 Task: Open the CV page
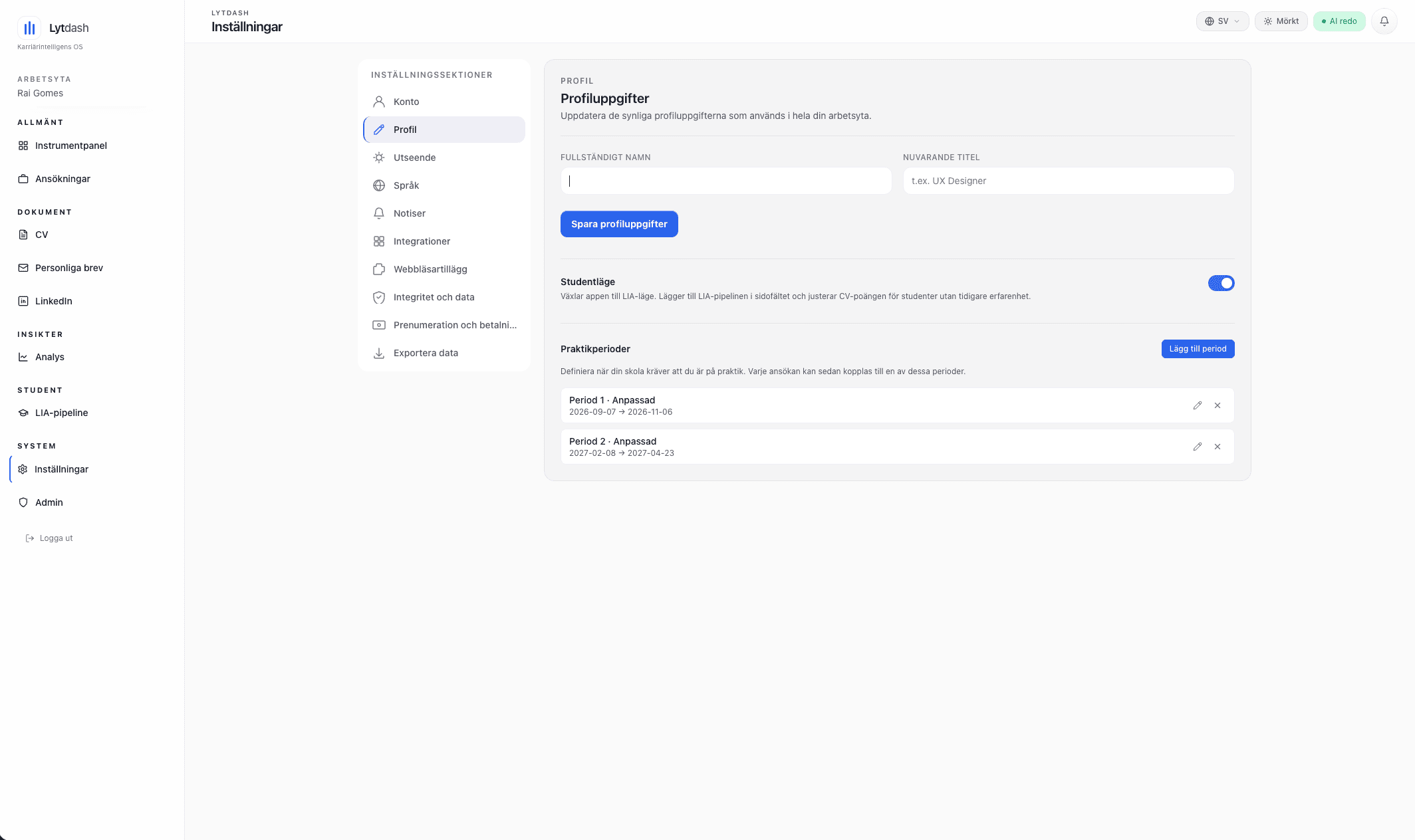point(41,235)
